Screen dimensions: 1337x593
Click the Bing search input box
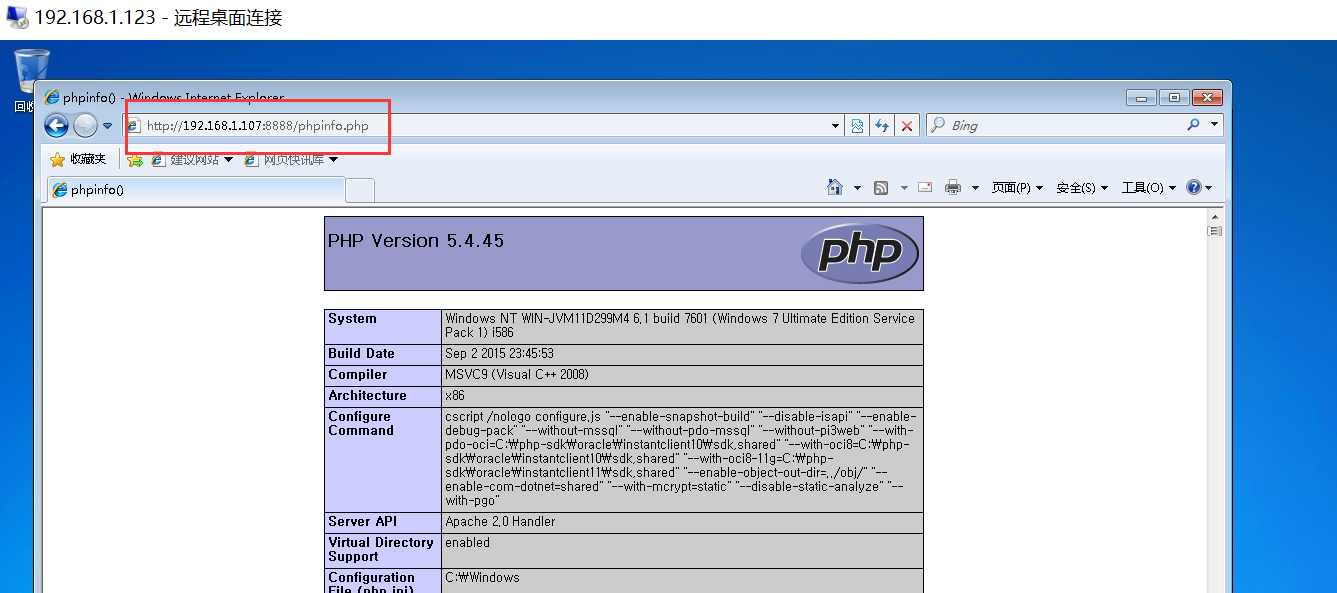point(1055,125)
